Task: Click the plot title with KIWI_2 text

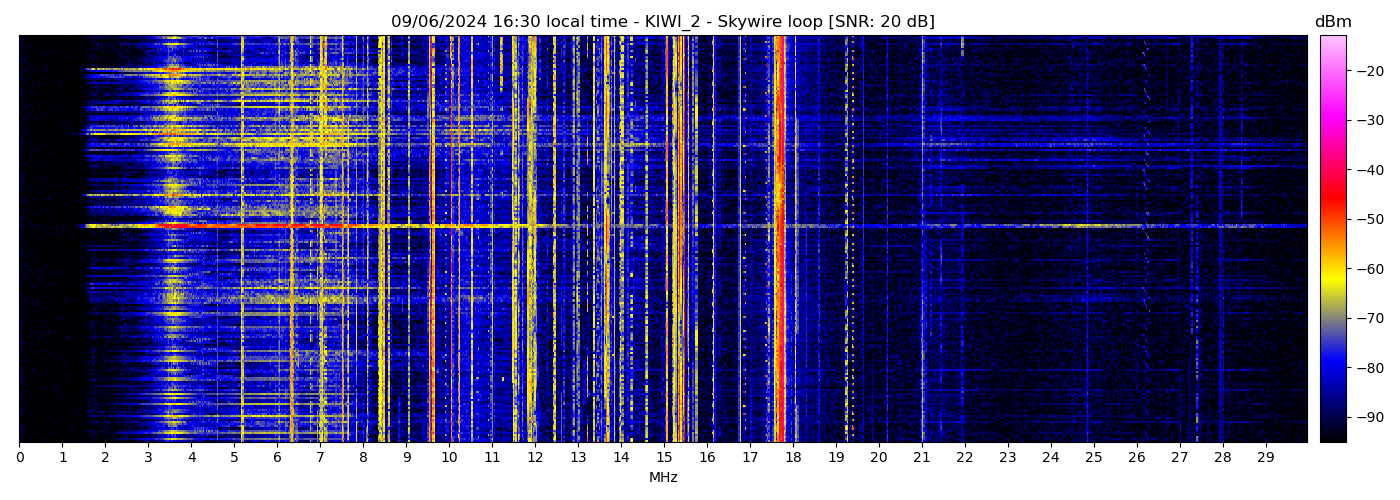Action: pos(662,22)
